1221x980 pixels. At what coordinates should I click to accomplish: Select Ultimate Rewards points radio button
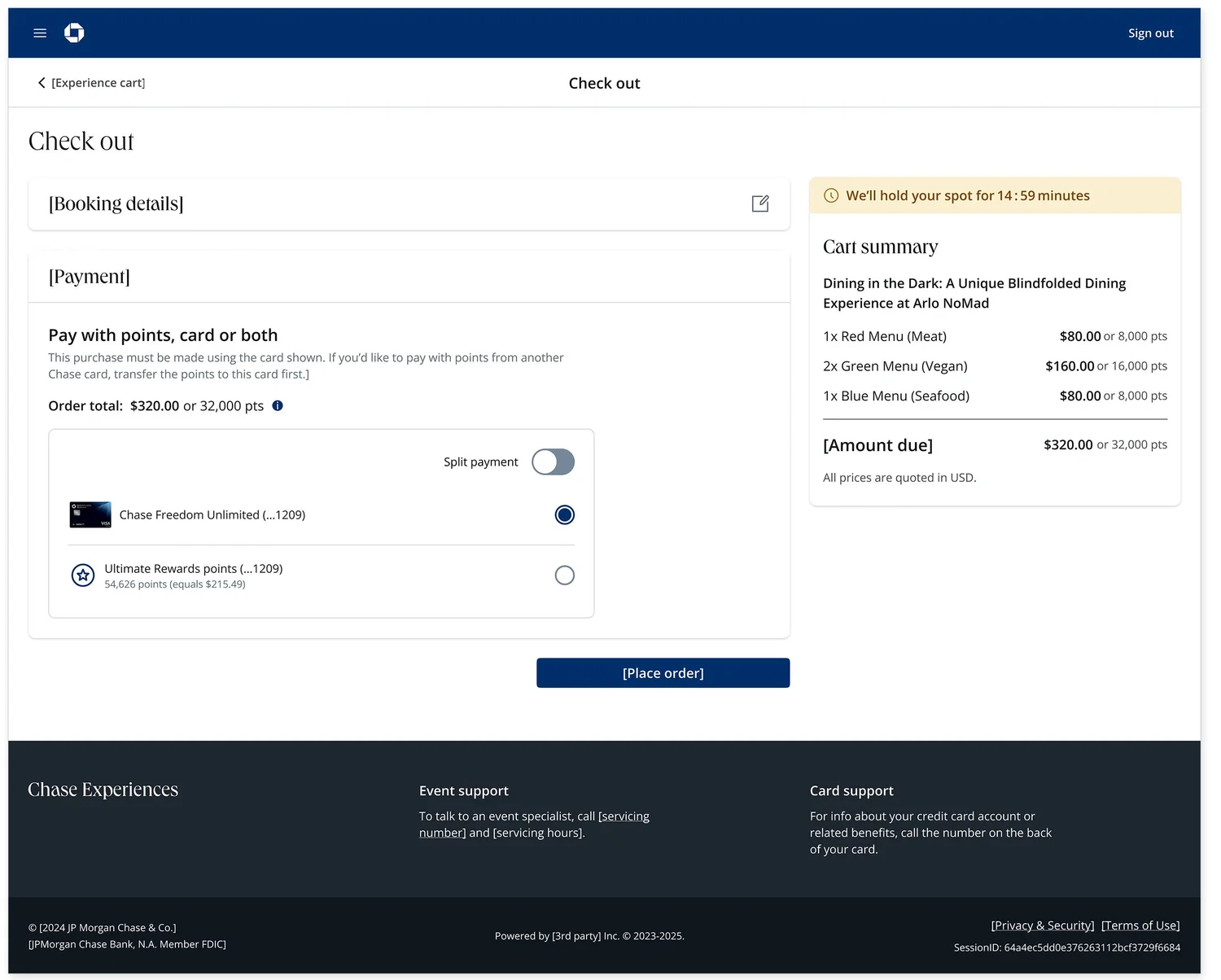click(x=564, y=575)
